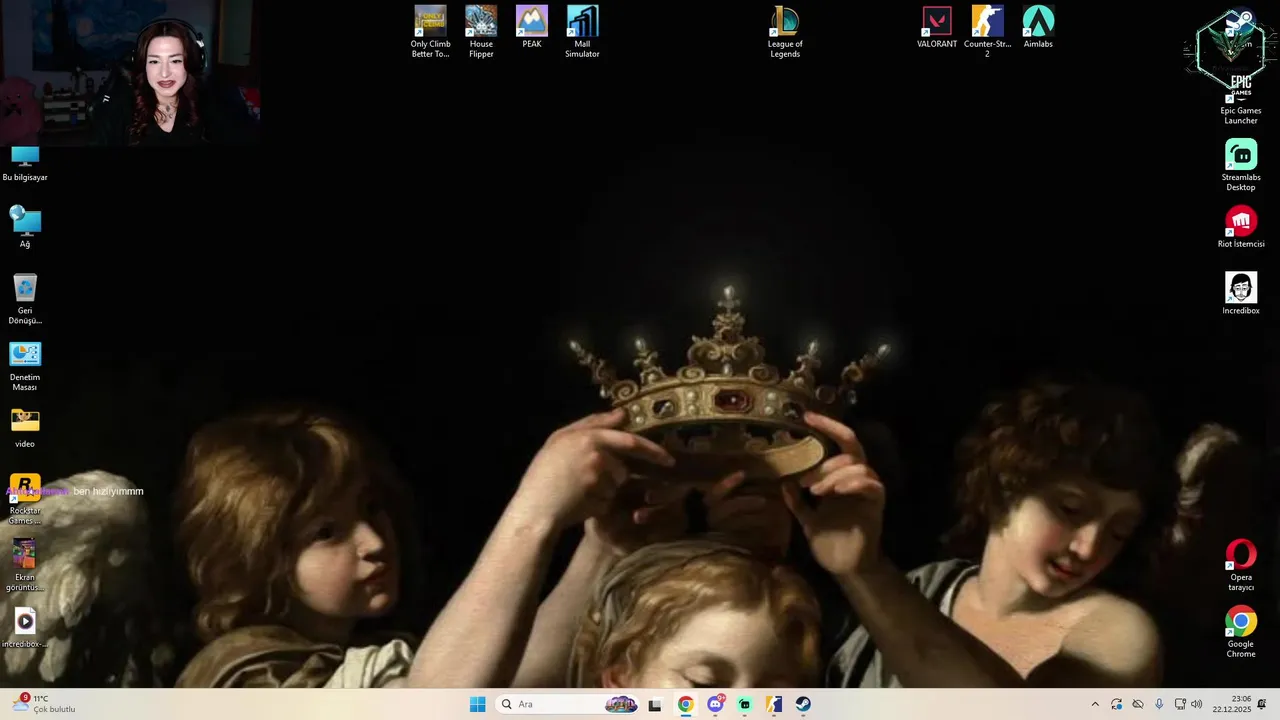Open the Windows Start menu
Viewport: 1280px width, 720px height.
tap(478, 704)
